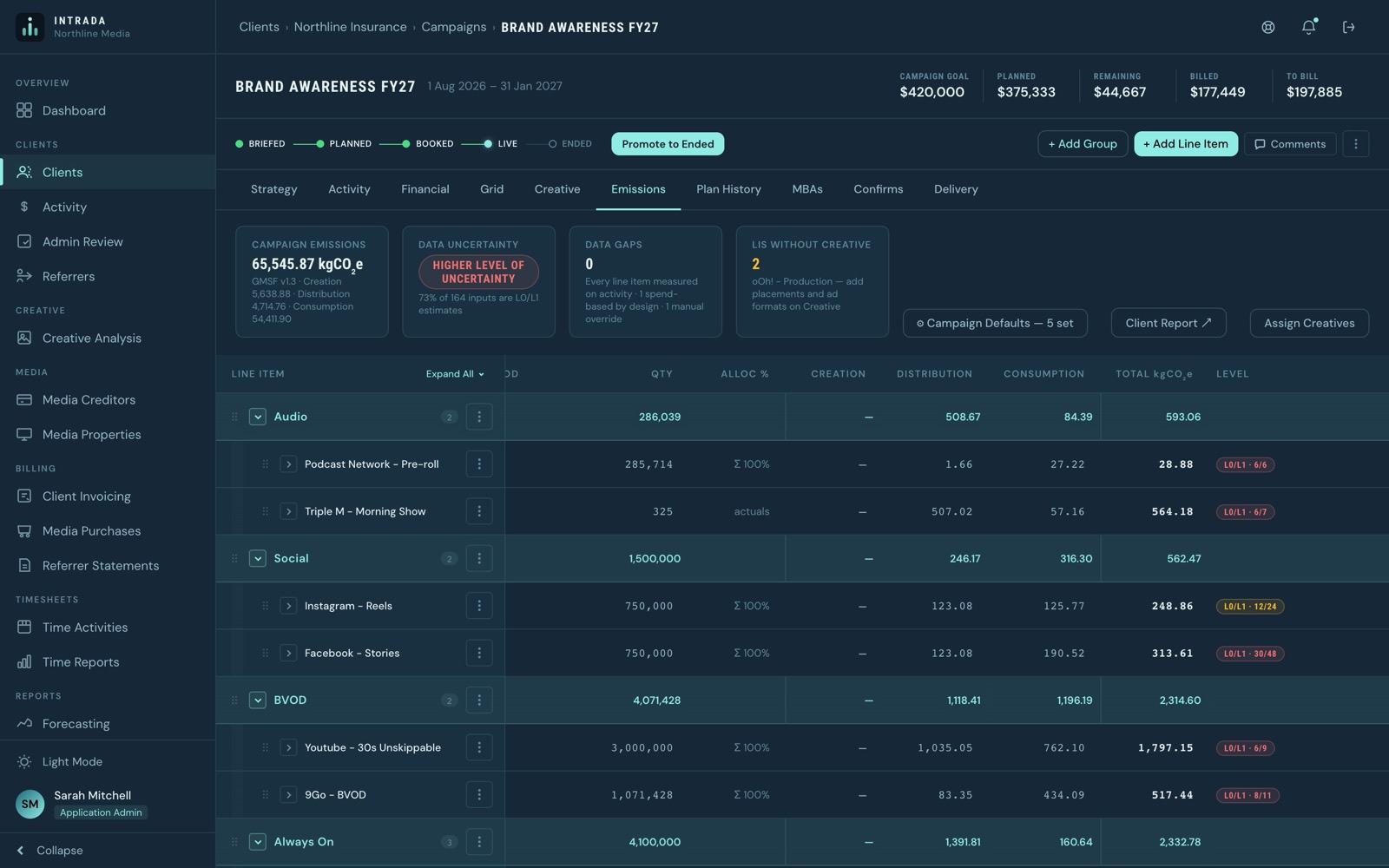1389x868 pixels.
Task: Open the notifications bell
Action: pos(1308,27)
